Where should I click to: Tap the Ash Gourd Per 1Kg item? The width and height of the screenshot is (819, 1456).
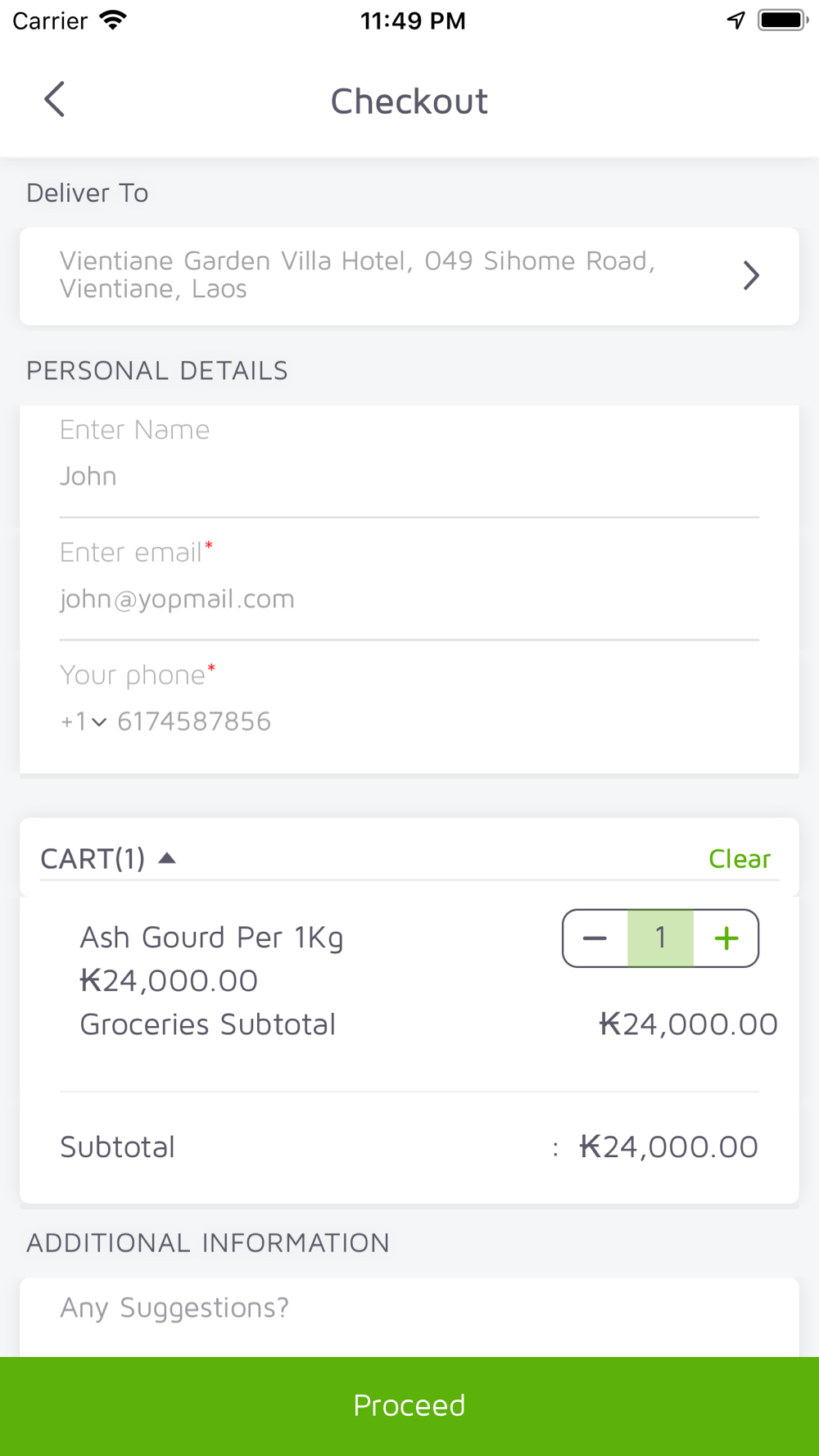pyautogui.click(x=211, y=937)
